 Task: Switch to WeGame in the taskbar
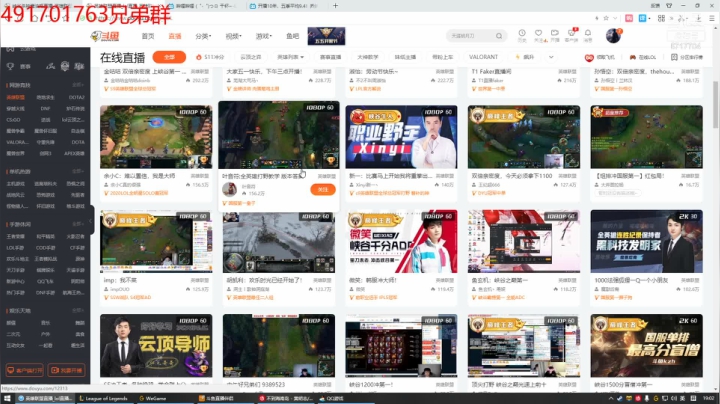(152, 398)
